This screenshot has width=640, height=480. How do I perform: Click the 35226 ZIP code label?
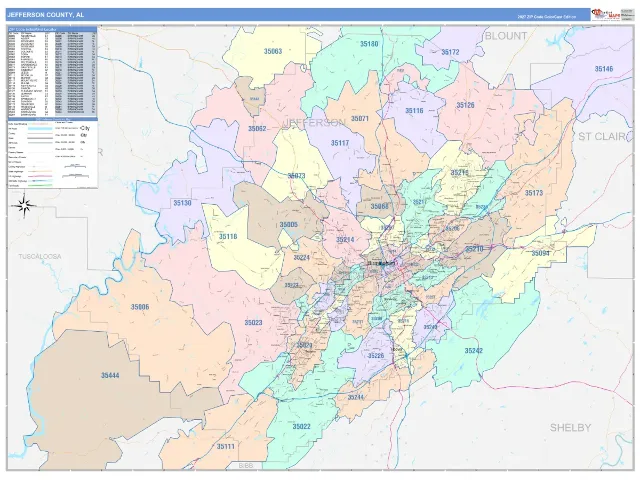(376, 356)
